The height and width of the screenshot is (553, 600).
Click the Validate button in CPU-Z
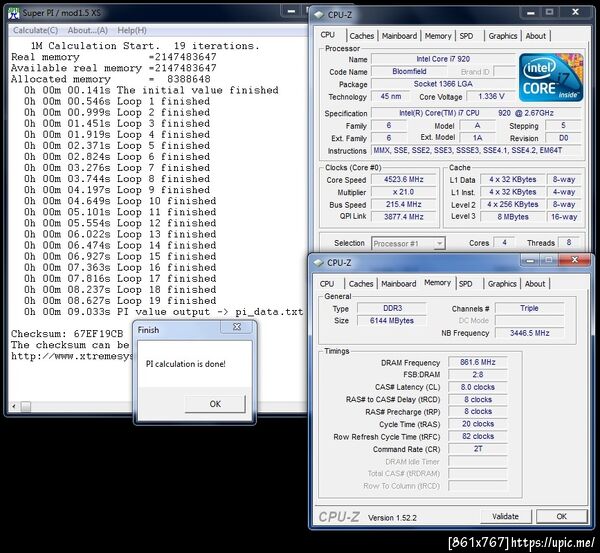pyautogui.click(x=505, y=516)
